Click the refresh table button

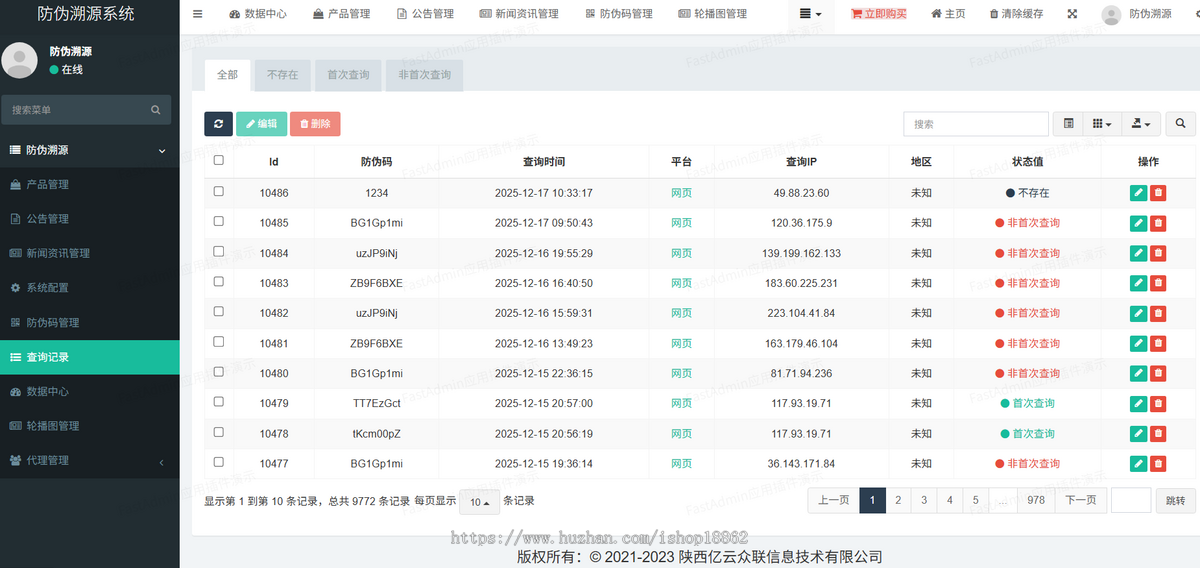pos(218,124)
